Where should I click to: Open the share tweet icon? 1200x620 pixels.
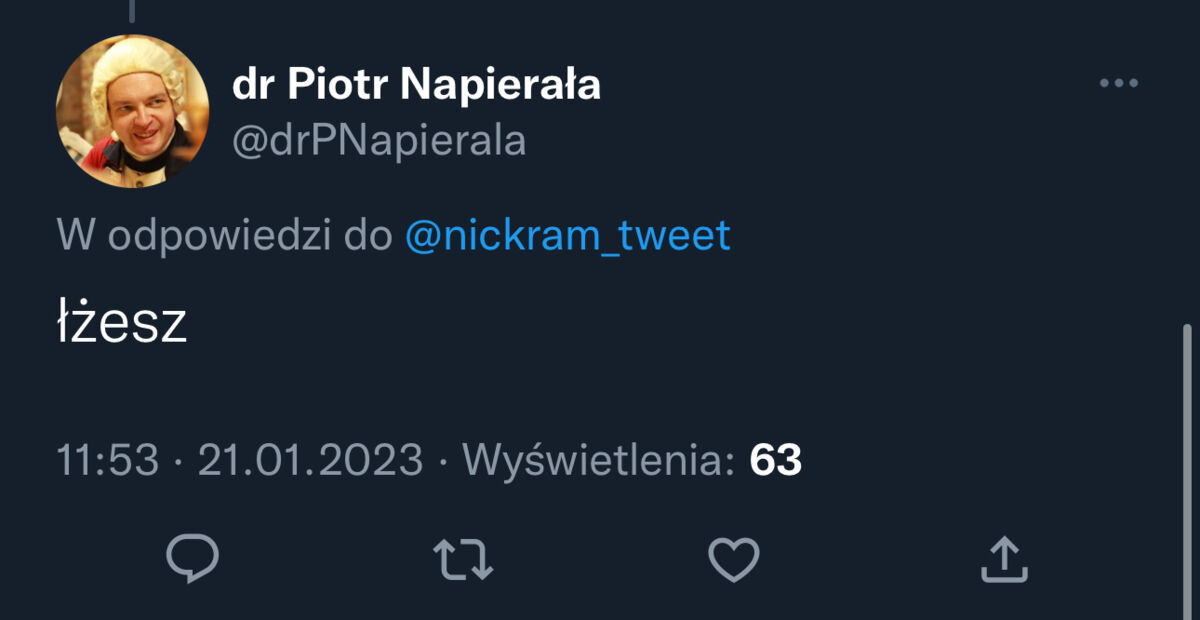(1003, 559)
